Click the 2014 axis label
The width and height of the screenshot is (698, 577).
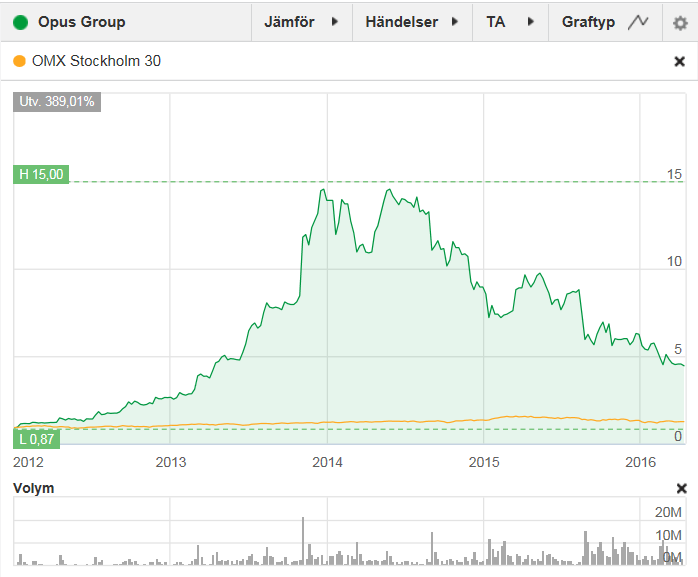tap(327, 462)
